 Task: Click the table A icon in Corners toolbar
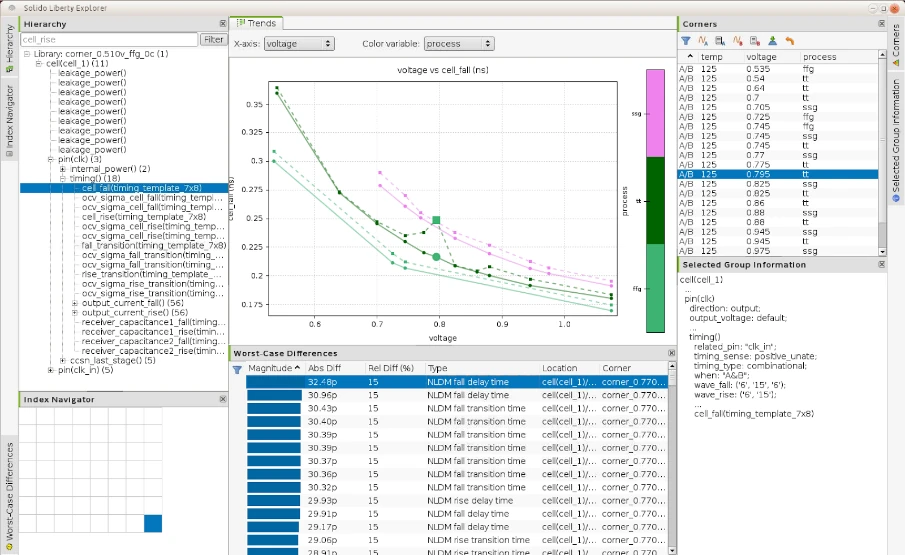coord(720,41)
